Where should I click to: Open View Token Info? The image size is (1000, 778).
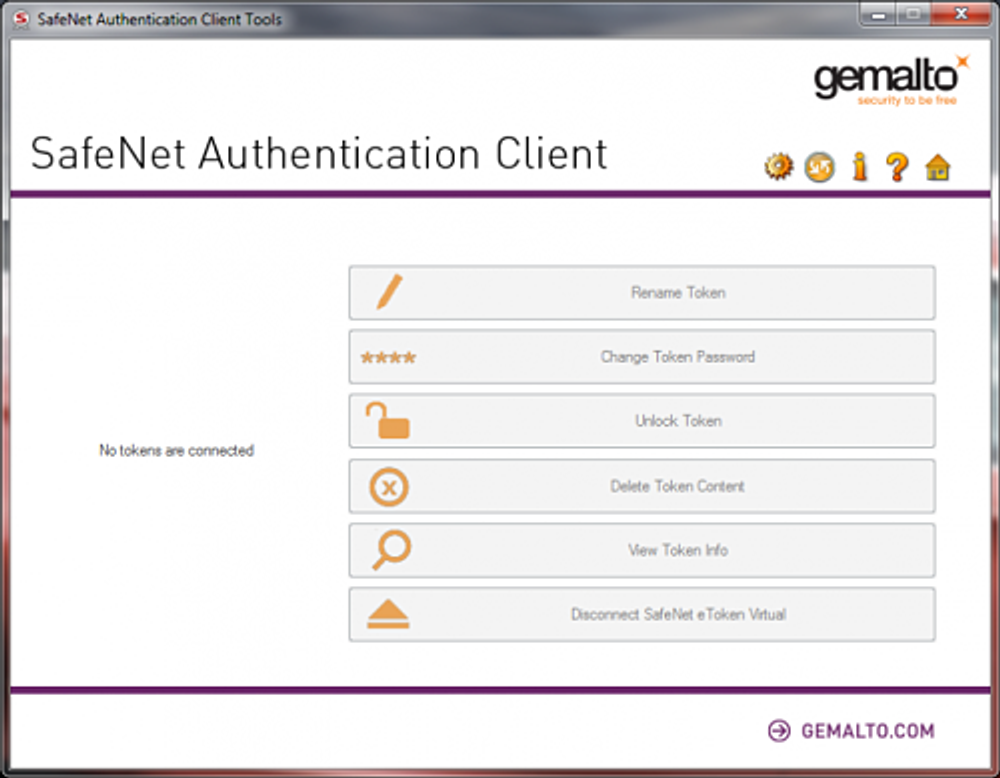(x=642, y=550)
